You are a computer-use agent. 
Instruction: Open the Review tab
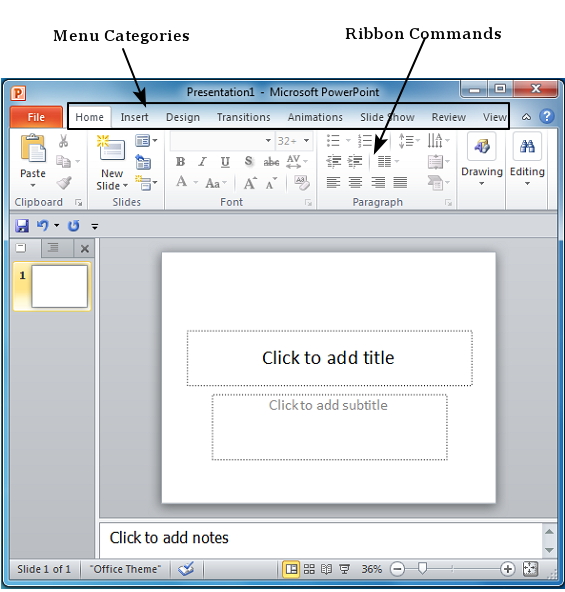pos(449,117)
